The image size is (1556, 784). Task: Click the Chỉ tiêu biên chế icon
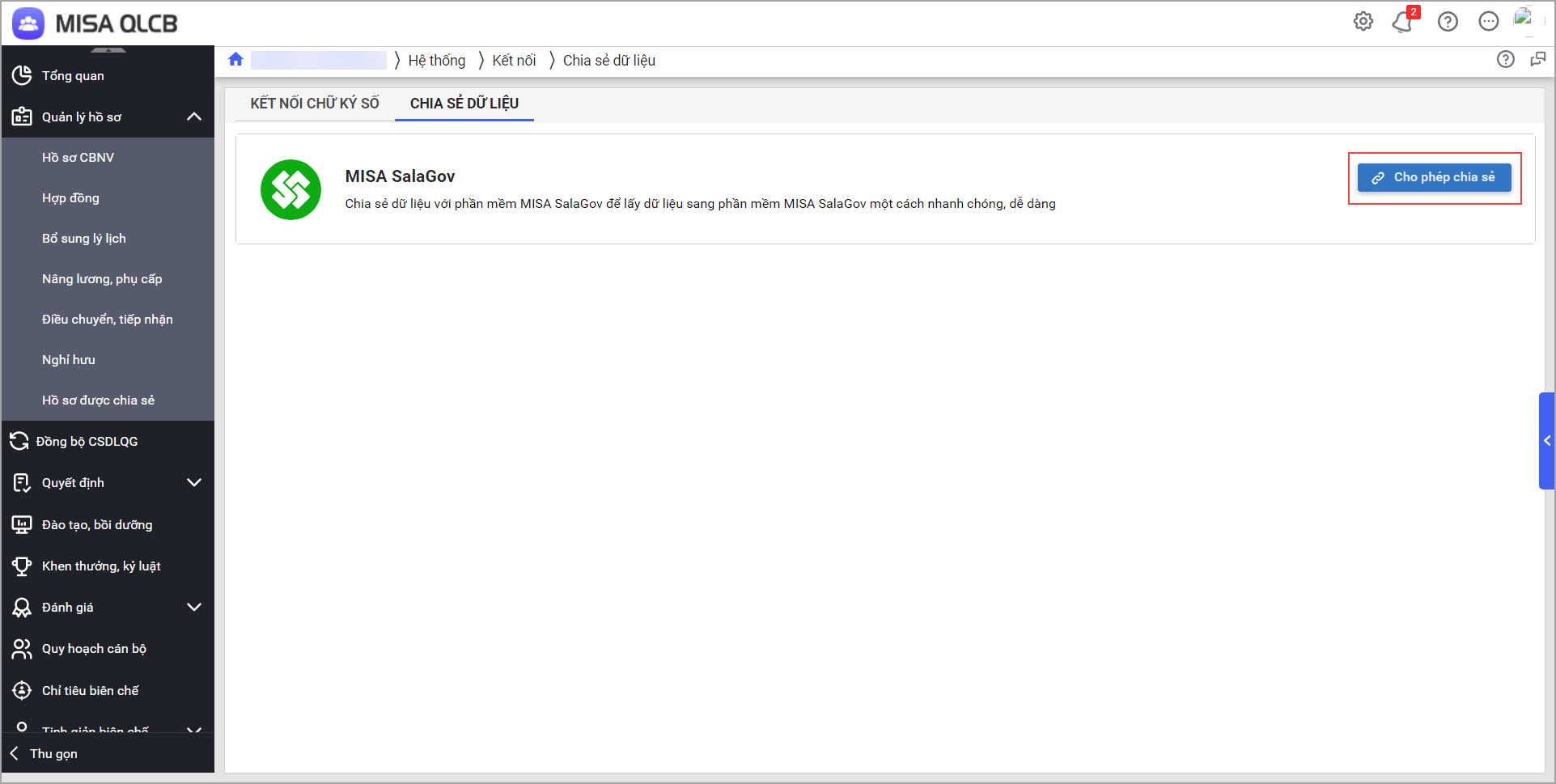(x=22, y=690)
